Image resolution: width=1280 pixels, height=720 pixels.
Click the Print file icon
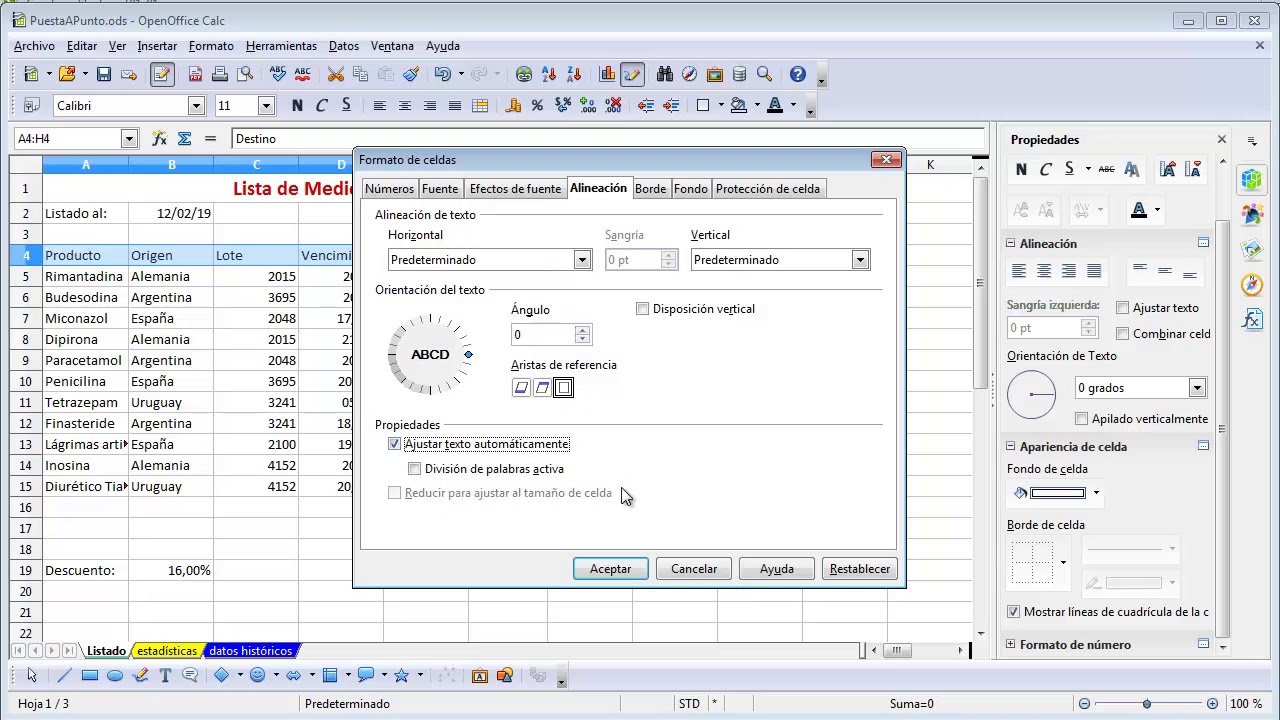[220, 74]
